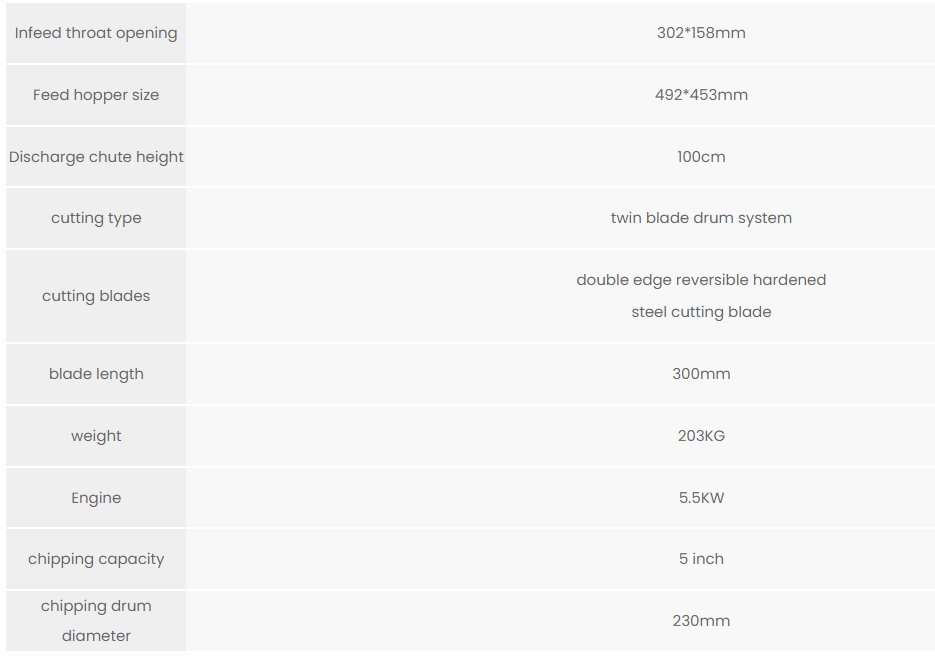935x657 pixels.
Task: Click the "weight" row label
Action: click(x=96, y=436)
